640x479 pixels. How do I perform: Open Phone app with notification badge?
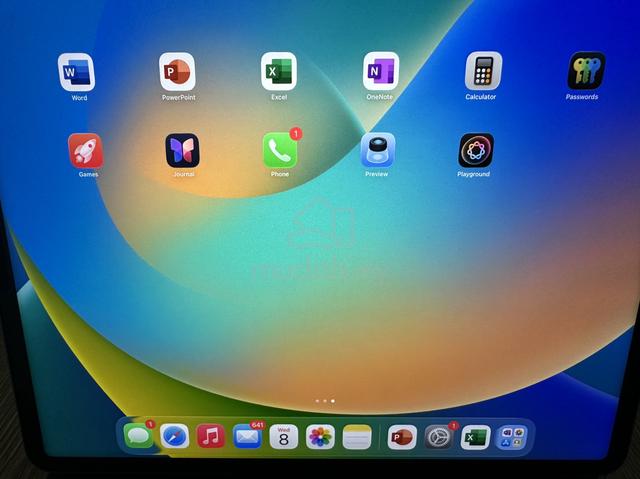tap(280, 150)
